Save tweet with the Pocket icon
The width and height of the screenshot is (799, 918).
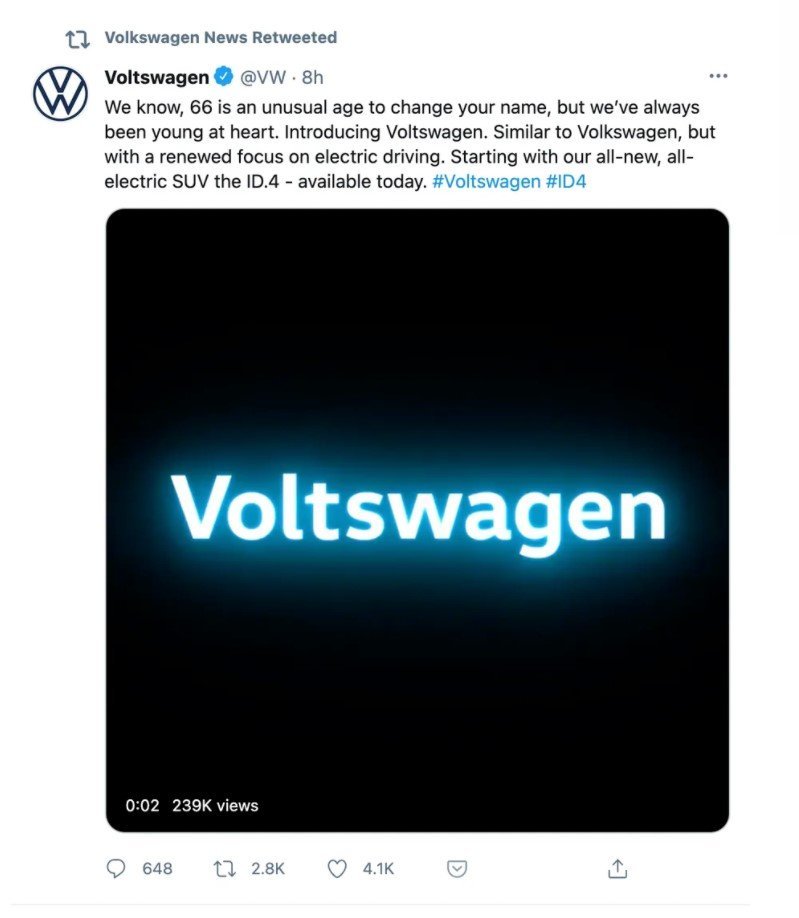(457, 869)
